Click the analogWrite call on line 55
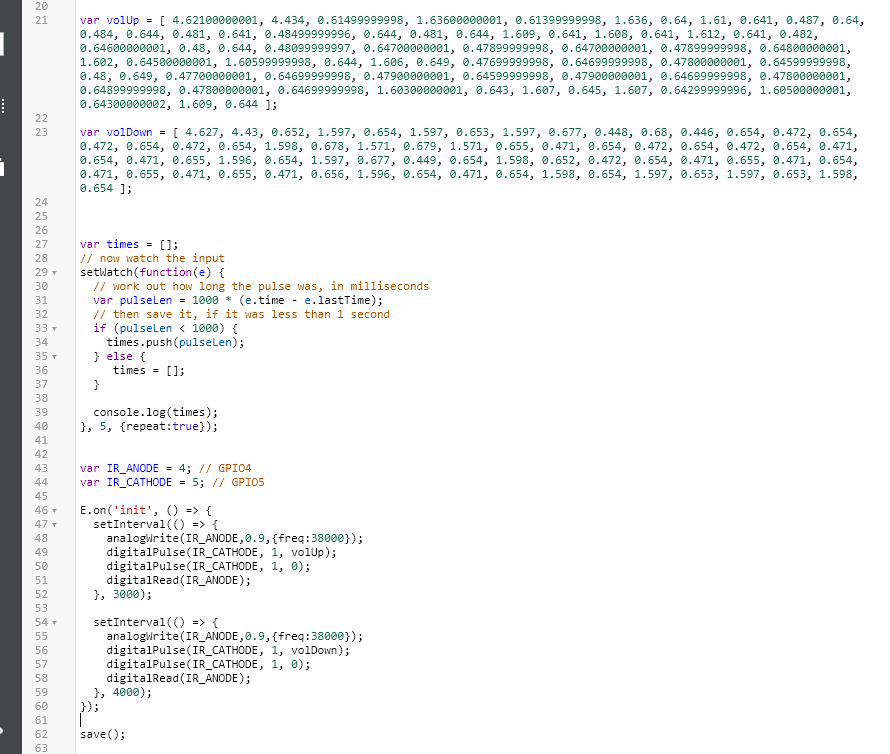Image resolution: width=890 pixels, height=754 pixels. click(x=234, y=636)
